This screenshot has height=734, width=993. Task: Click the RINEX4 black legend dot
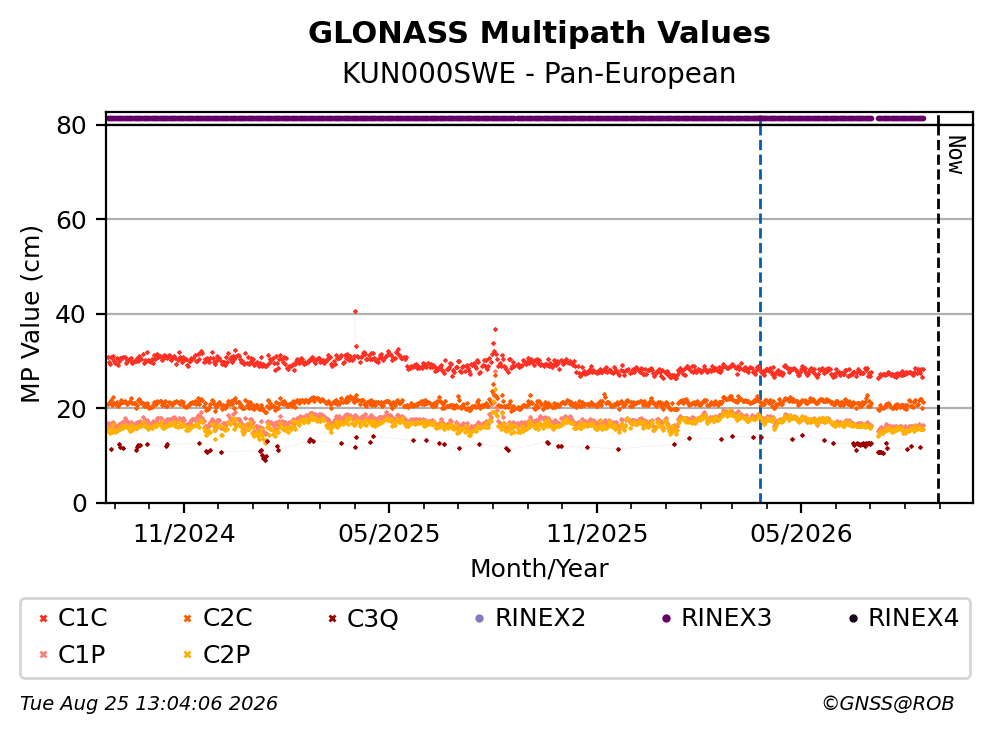tap(853, 618)
